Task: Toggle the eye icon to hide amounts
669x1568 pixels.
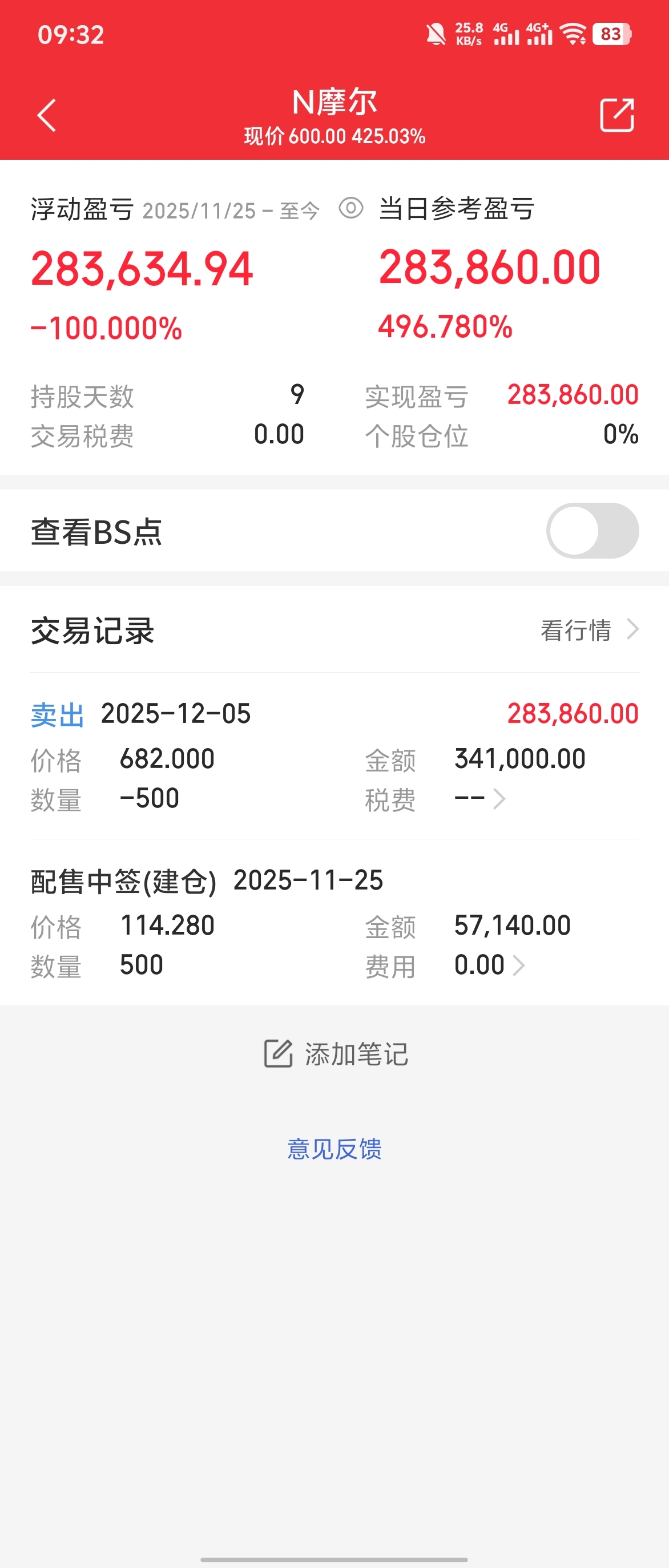Action: coord(350,208)
